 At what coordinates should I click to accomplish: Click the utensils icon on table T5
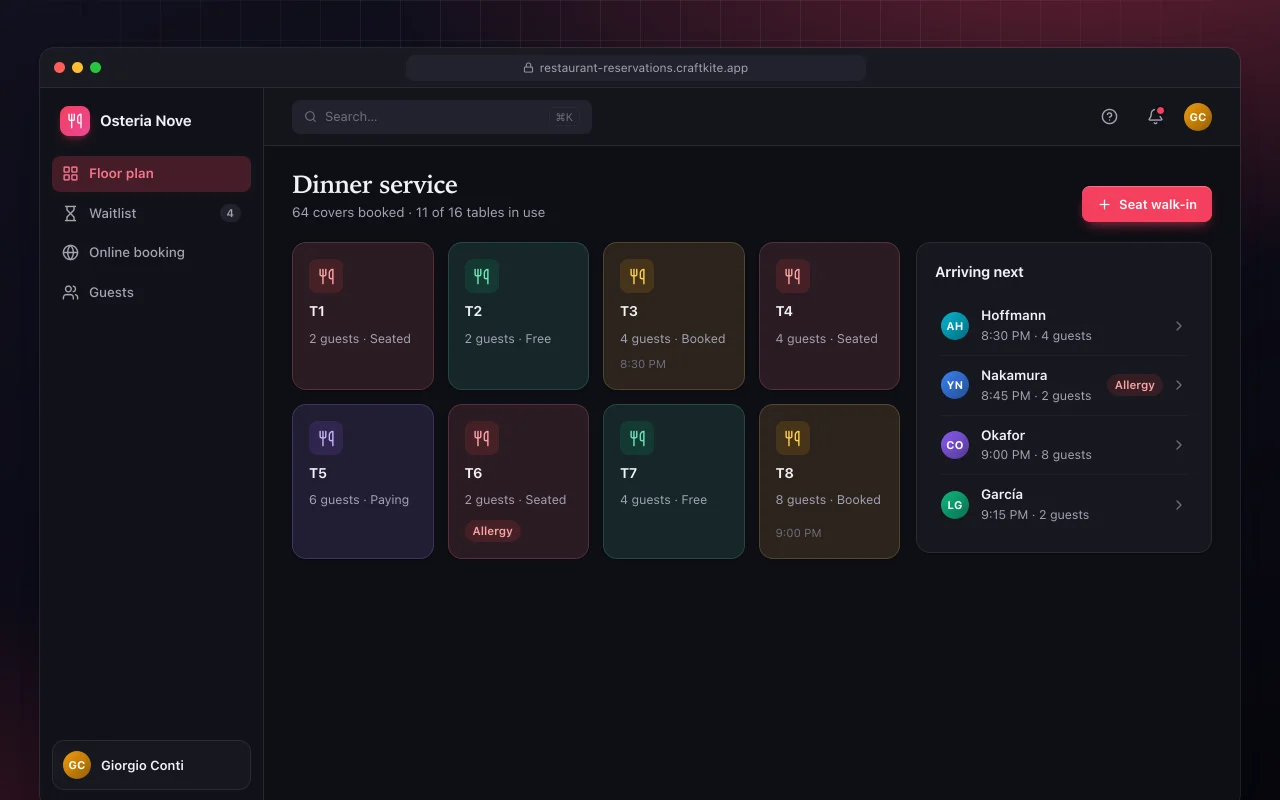pos(326,438)
